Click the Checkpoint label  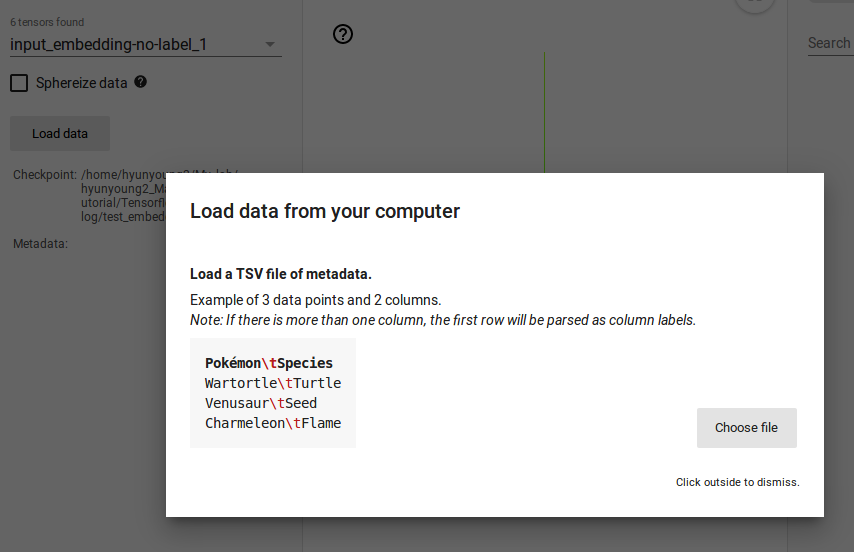pyautogui.click(x=45, y=175)
